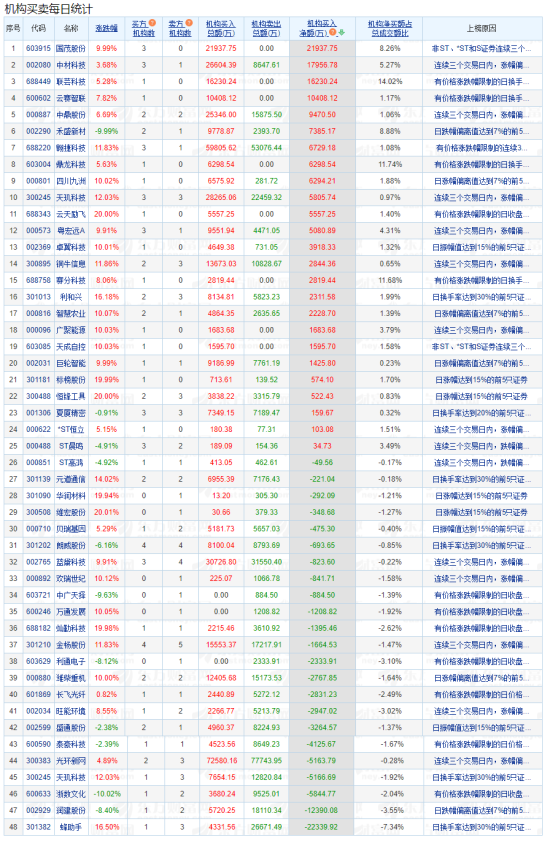Open stock code 603629 link
550x843 pixels.
pyautogui.click(x=38, y=661)
